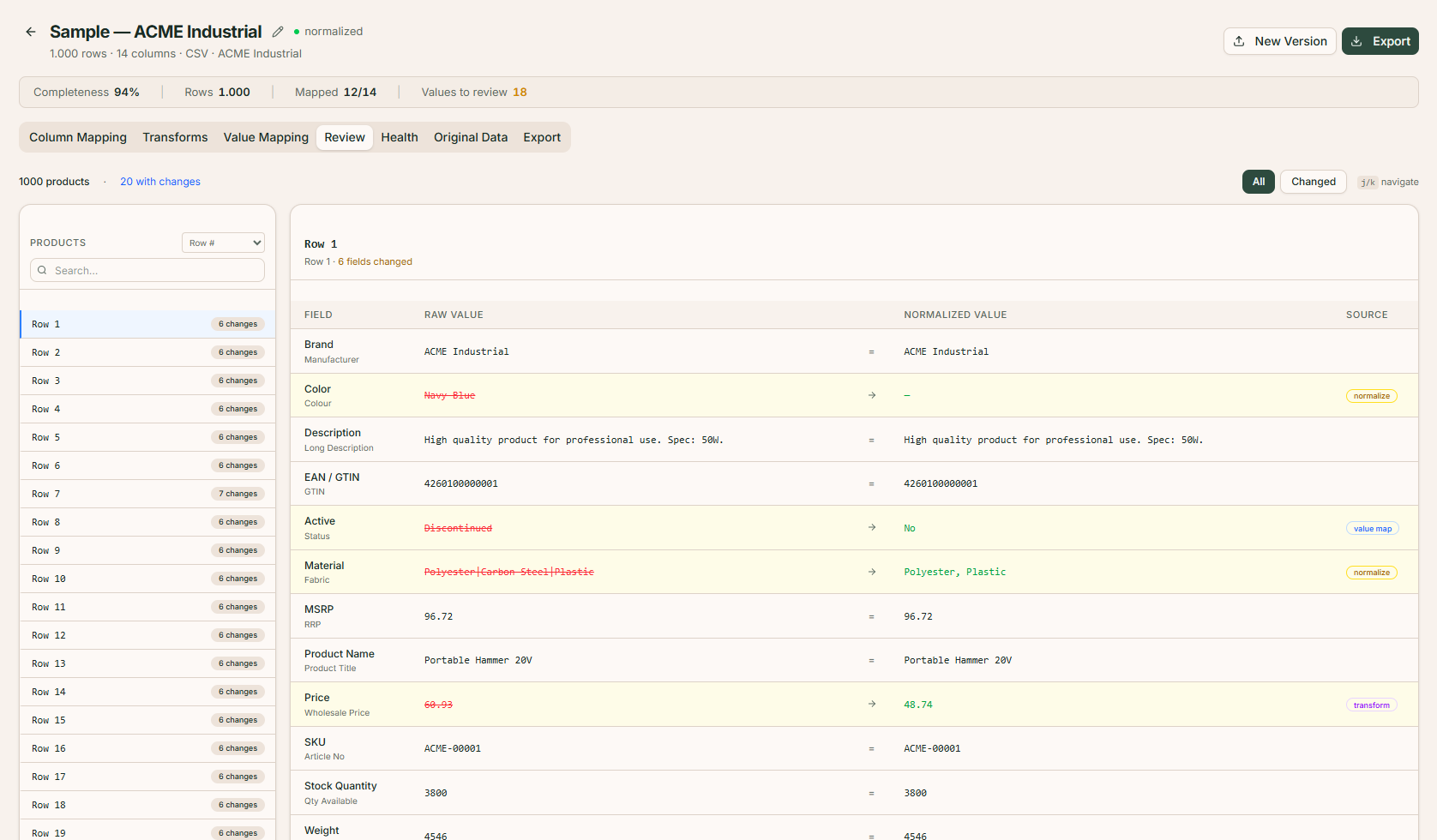Click the arrow icon in Color row

871,395
